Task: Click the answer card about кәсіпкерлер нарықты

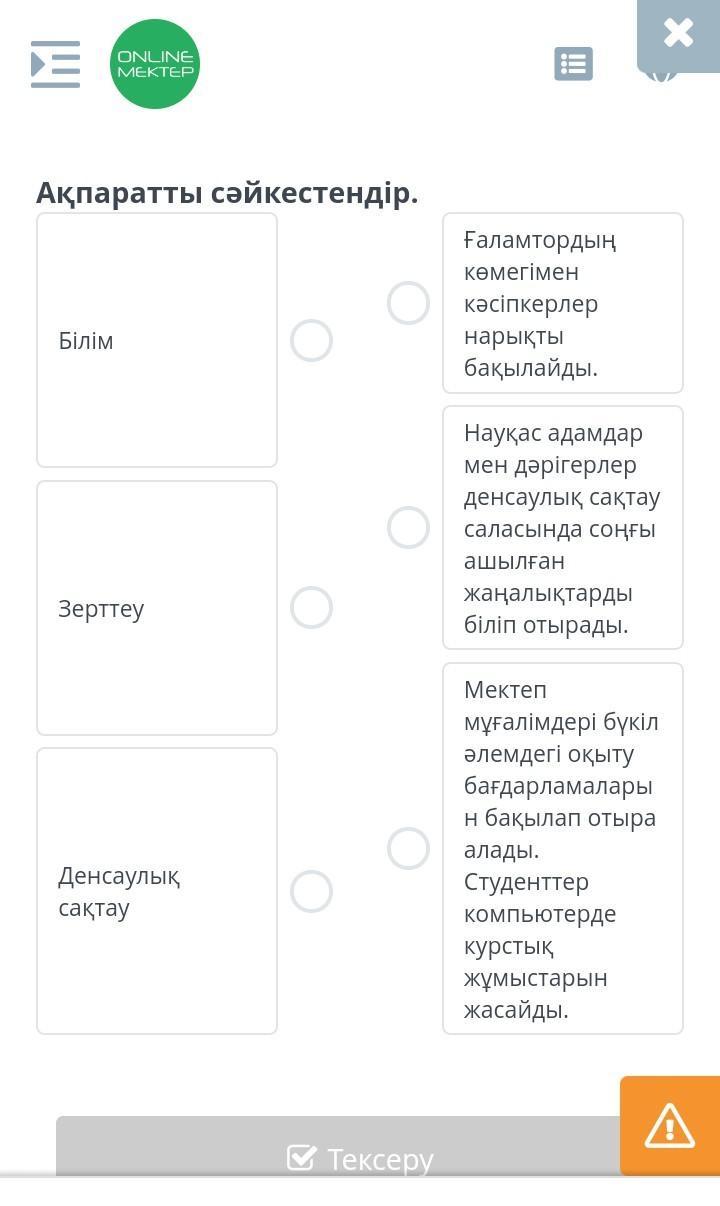Action: click(563, 303)
